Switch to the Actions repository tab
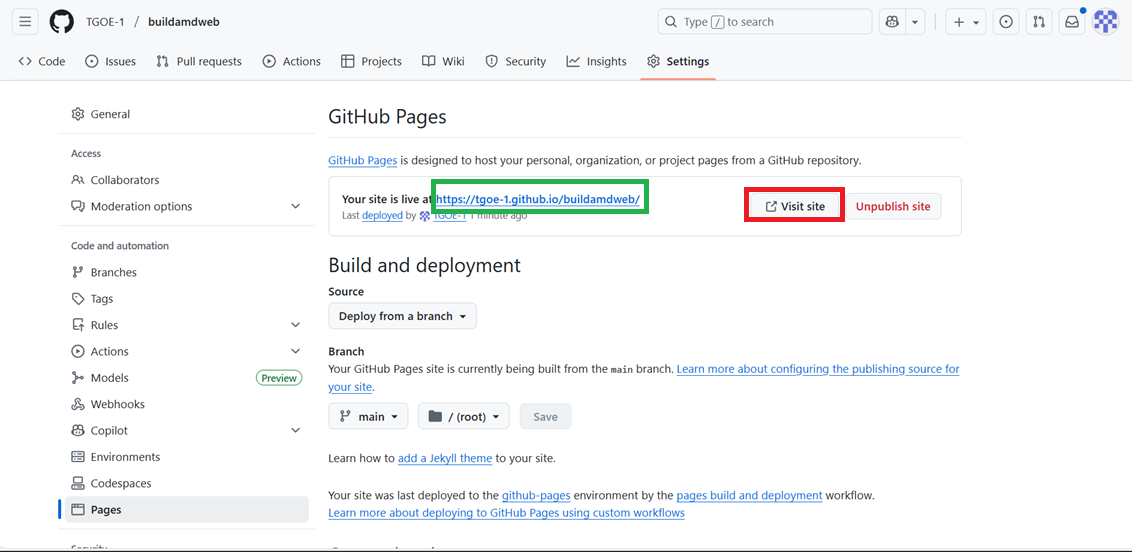 (291, 61)
